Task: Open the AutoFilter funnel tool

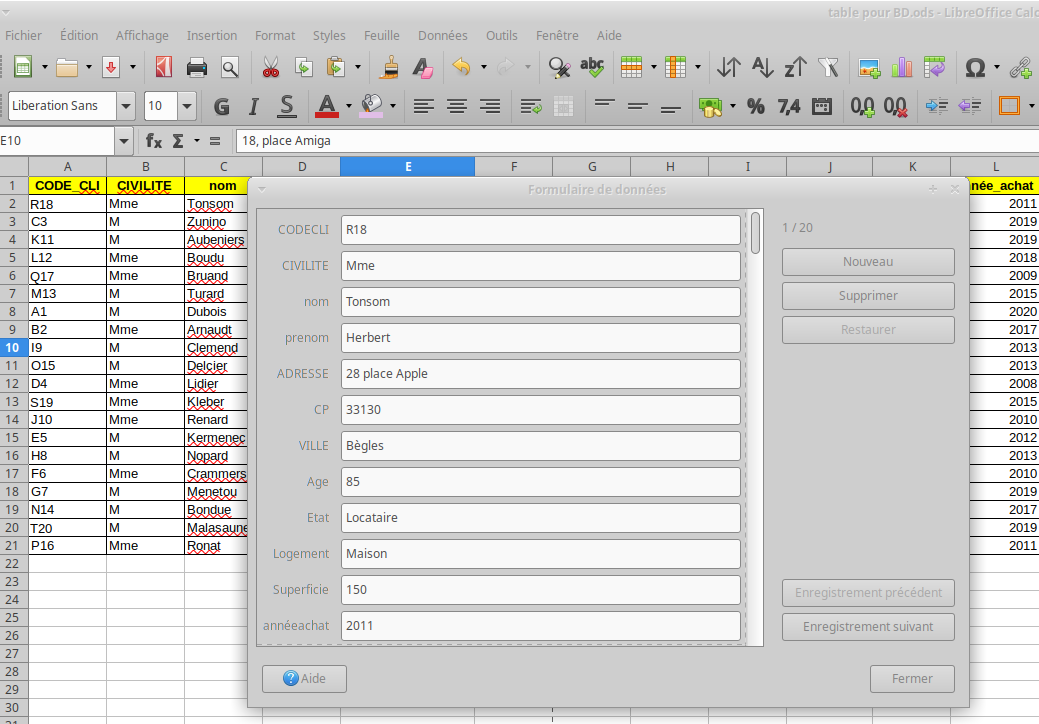Action: 828,68
